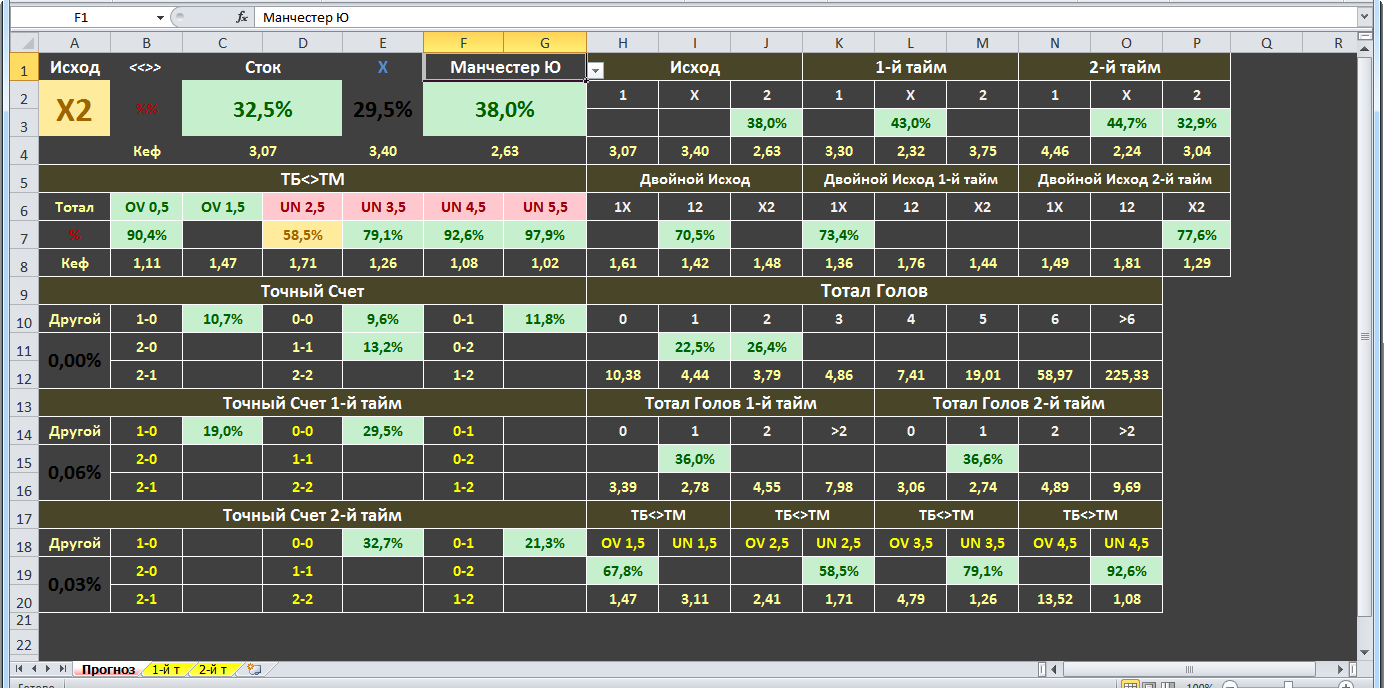
Task: Click the <<>> cell in column B
Action: tap(146, 67)
